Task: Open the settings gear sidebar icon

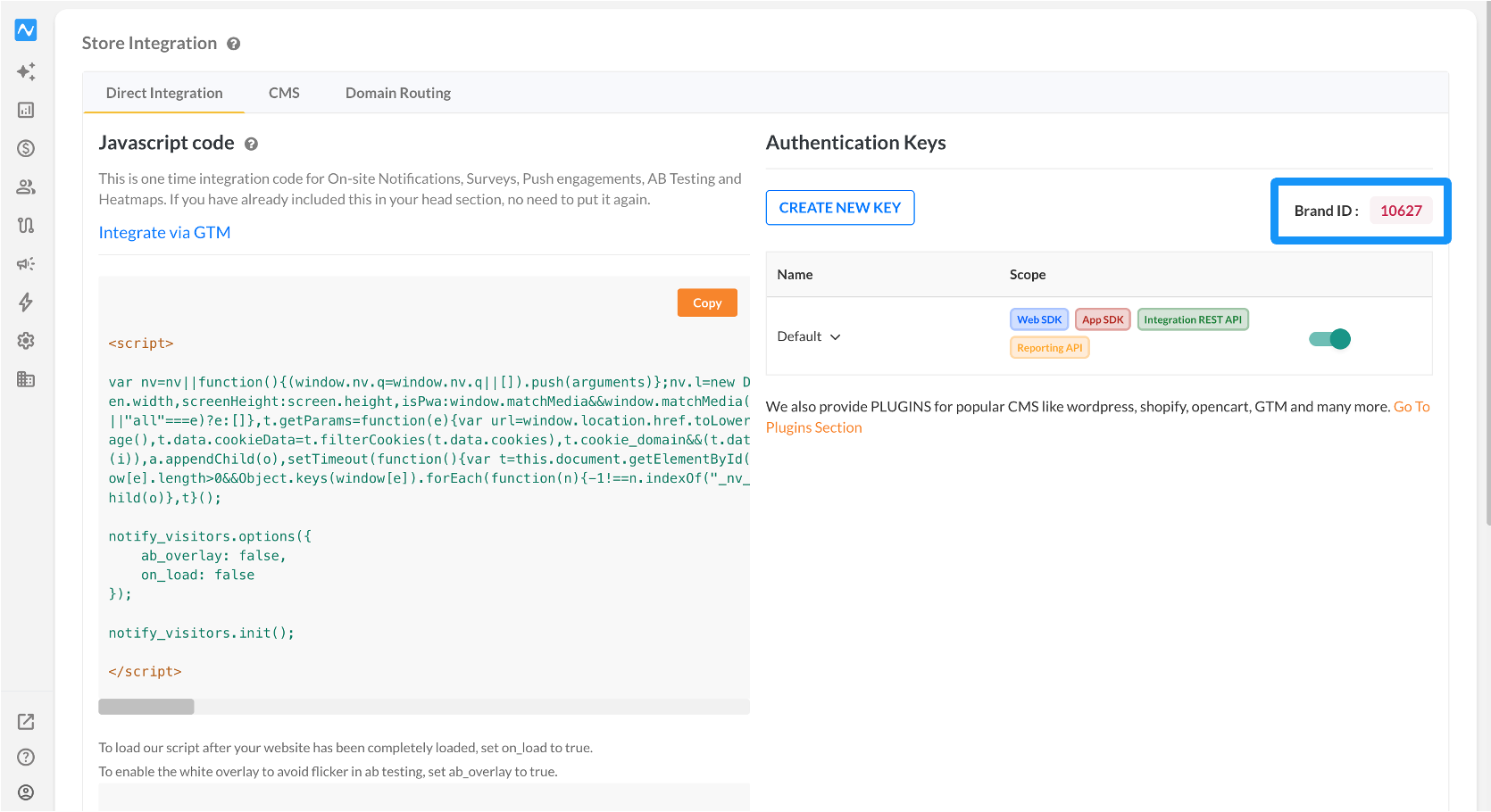Action: pos(26,340)
